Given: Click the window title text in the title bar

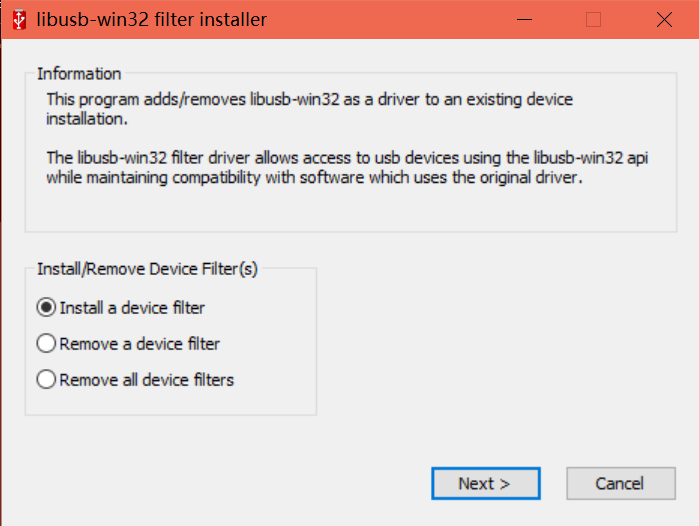Looking at the screenshot, I should (x=152, y=19).
